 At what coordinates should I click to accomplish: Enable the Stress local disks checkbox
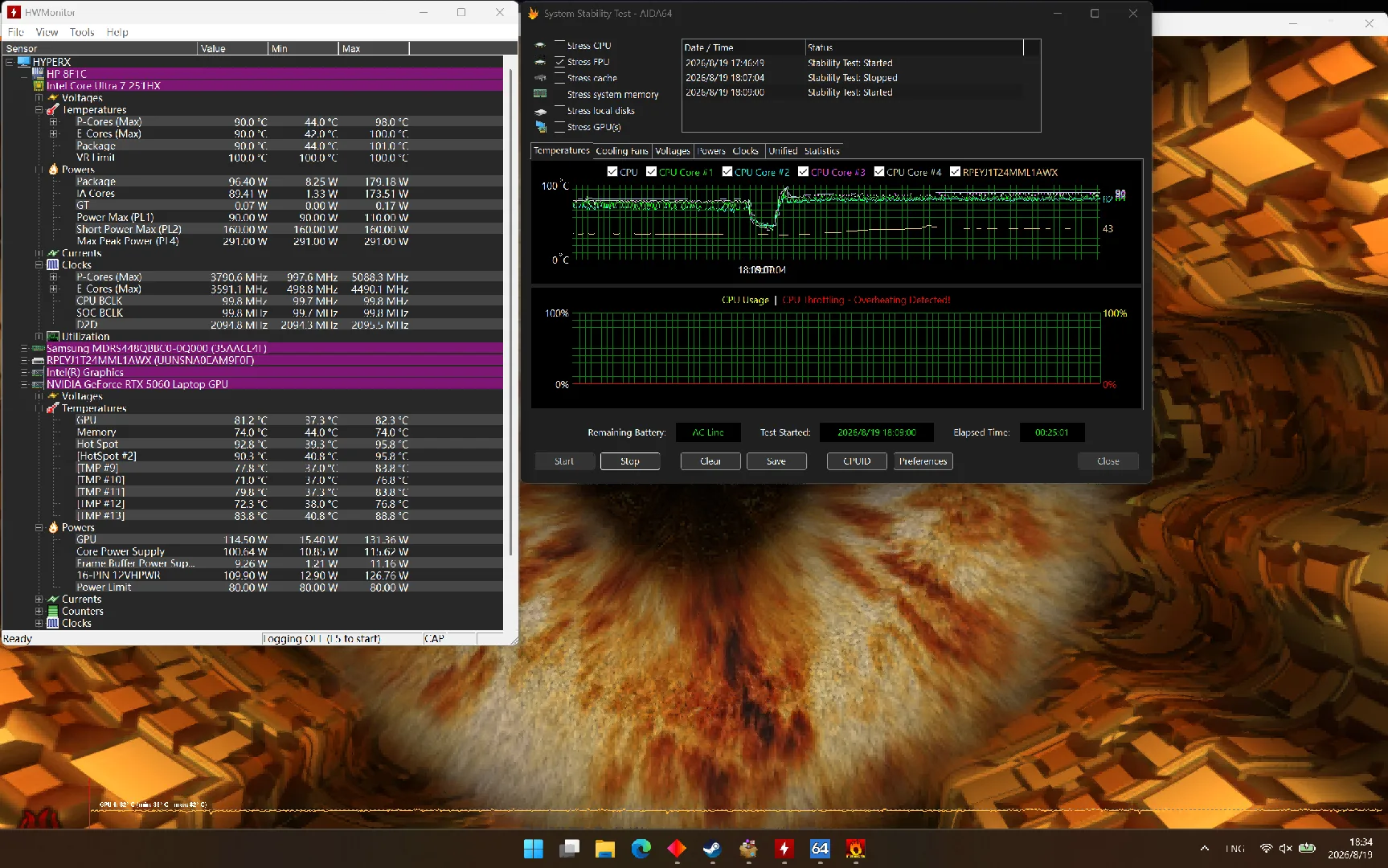(559, 110)
